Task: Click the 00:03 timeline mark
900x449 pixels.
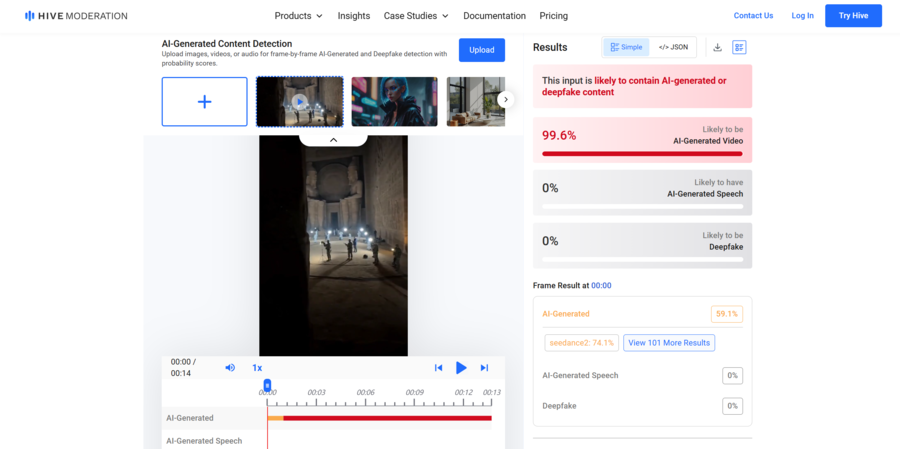Action: click(x=316, y=392)
